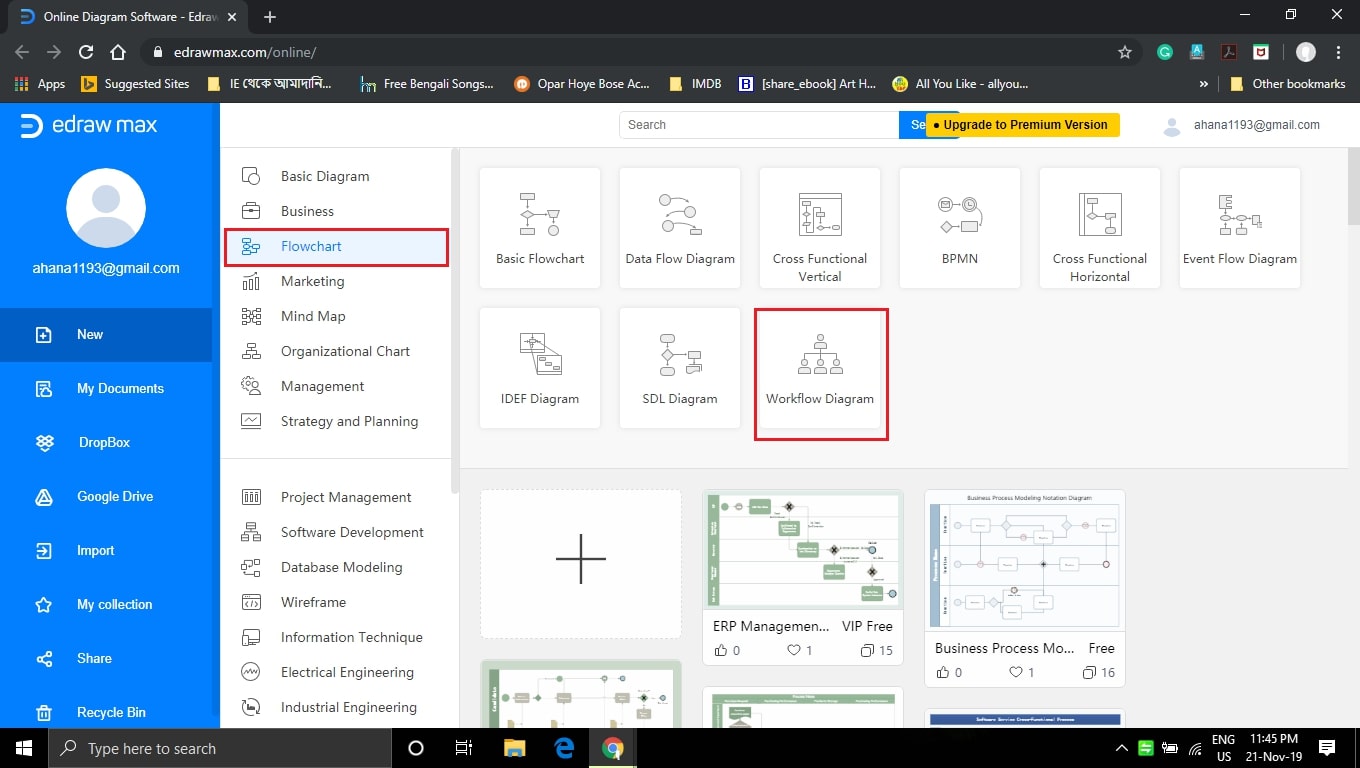Expand the Other bookmarks folder
This screenshot has width=1360, height=768.
coord(1289,84)
